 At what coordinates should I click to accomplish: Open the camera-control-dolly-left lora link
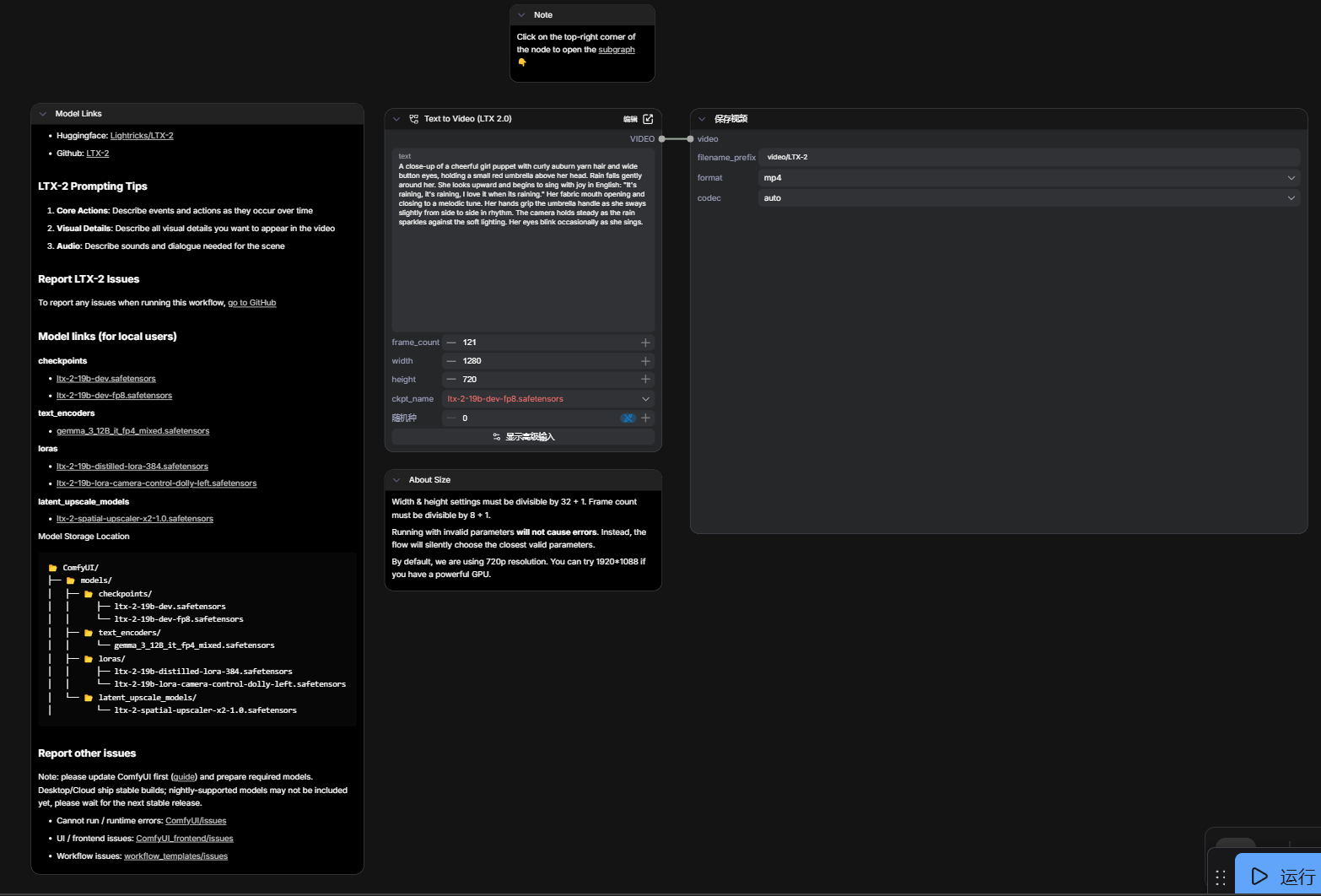[157, 483]
